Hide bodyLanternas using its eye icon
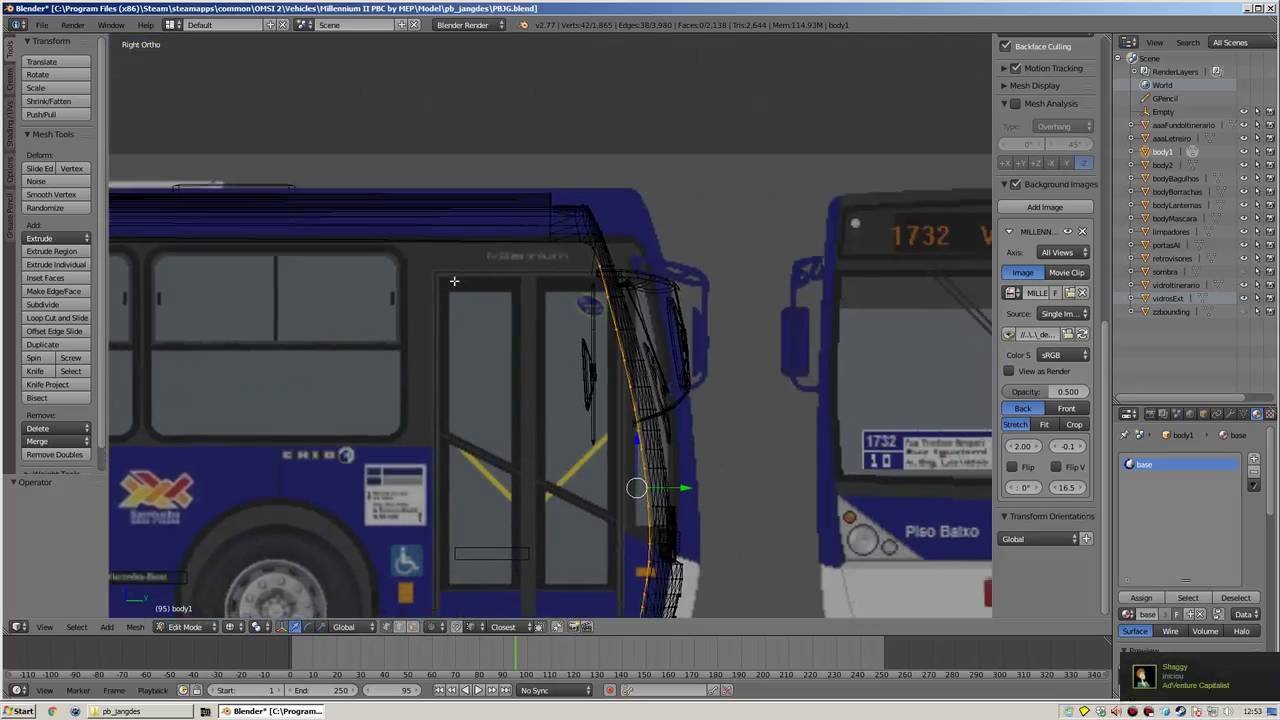The width and height of the screenshot is (1280, 720). [1244, 205]
